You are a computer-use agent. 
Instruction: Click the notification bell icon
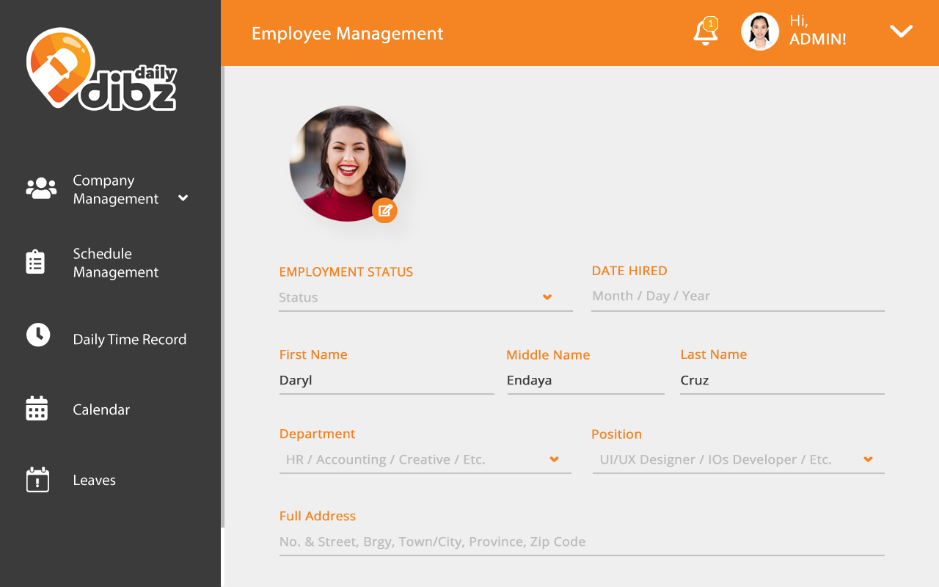[x=705, y=32]
